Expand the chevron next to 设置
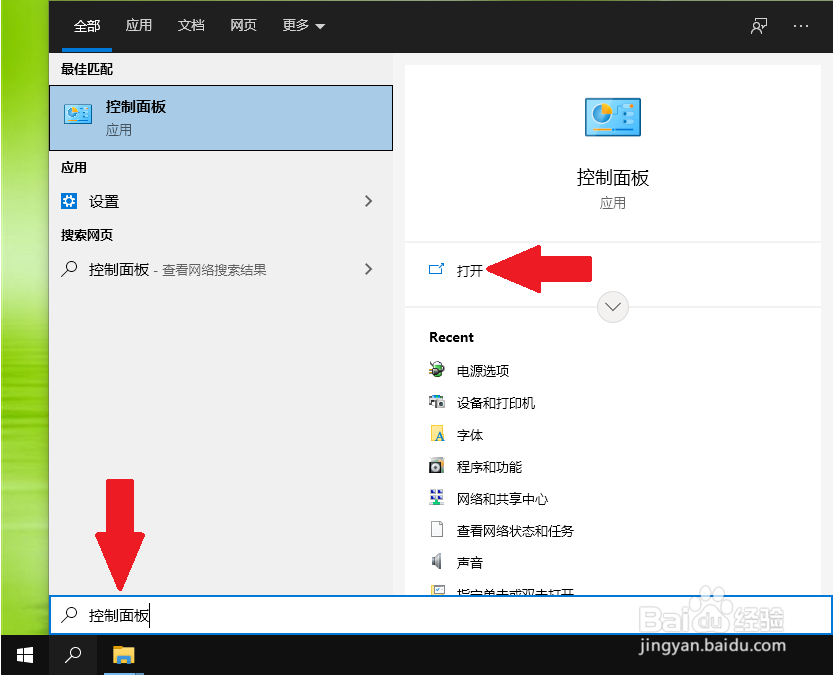 point(369,201)
